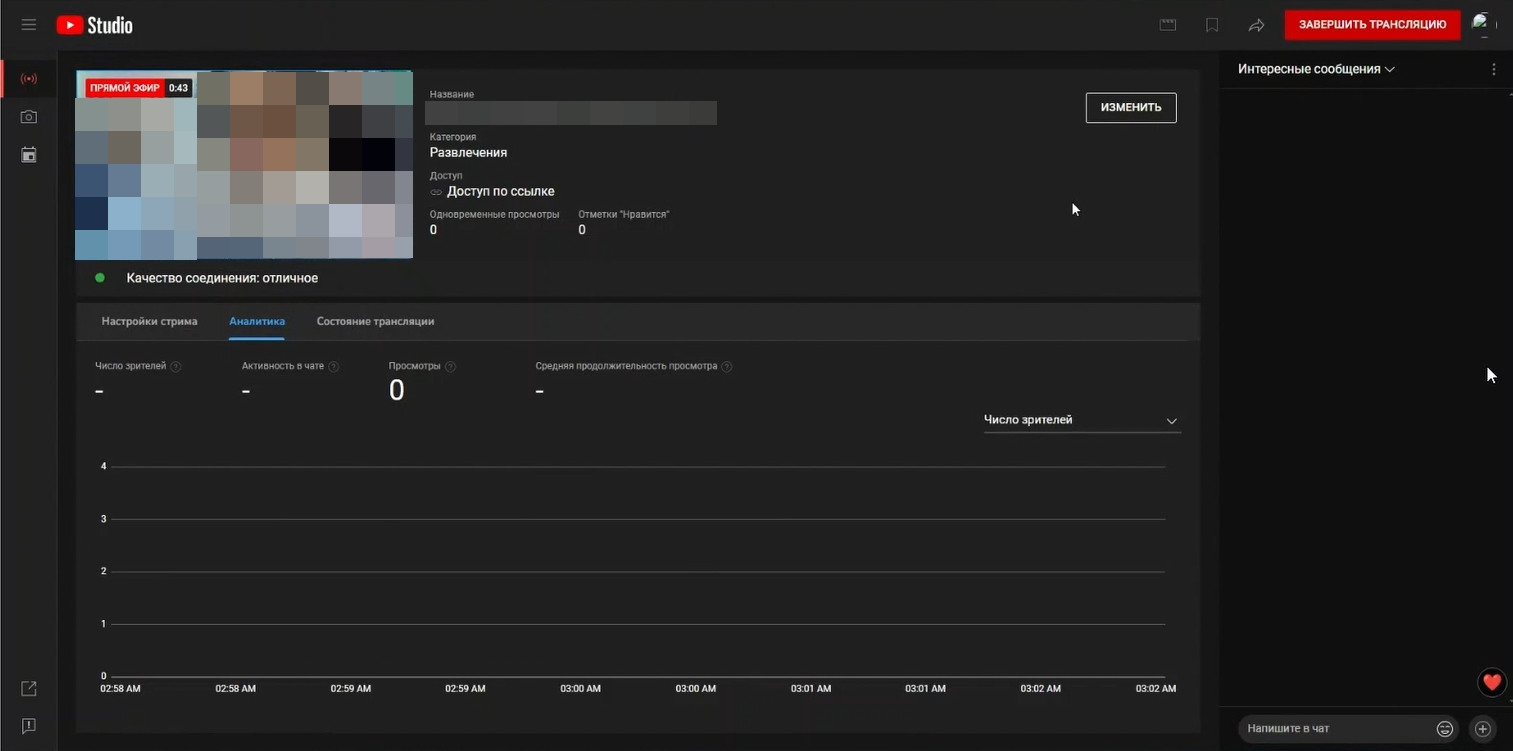Open the Состояние трансляции tab
The height and width of the screenshot is (751, 1513).
375,321
